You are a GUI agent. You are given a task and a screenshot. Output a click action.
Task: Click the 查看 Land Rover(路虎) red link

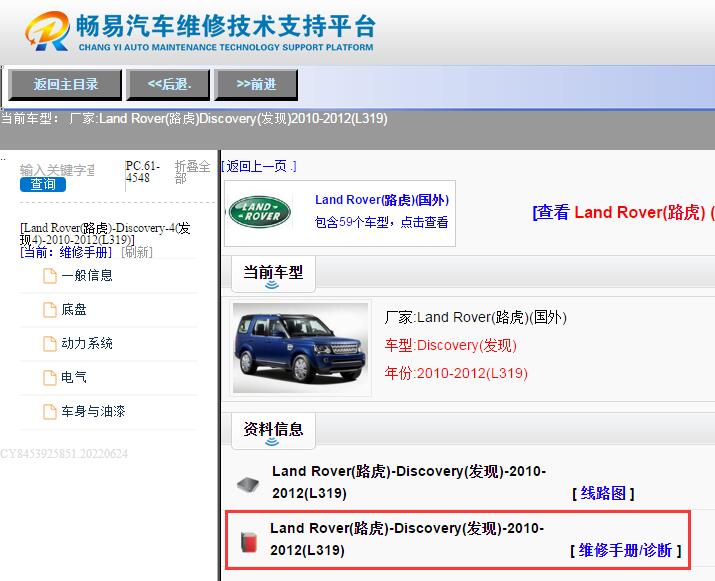tap(623, 213)
